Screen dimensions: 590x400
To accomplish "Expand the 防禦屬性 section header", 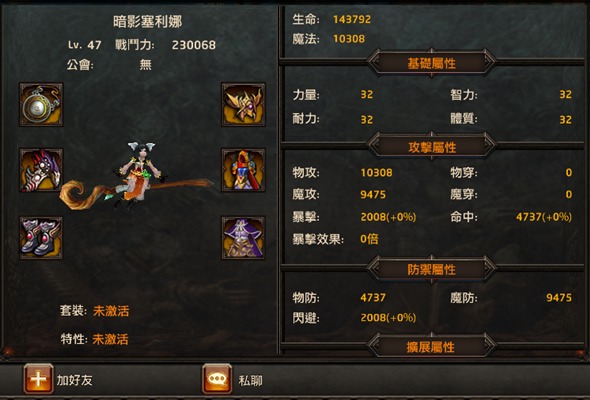I will [432, 269].
